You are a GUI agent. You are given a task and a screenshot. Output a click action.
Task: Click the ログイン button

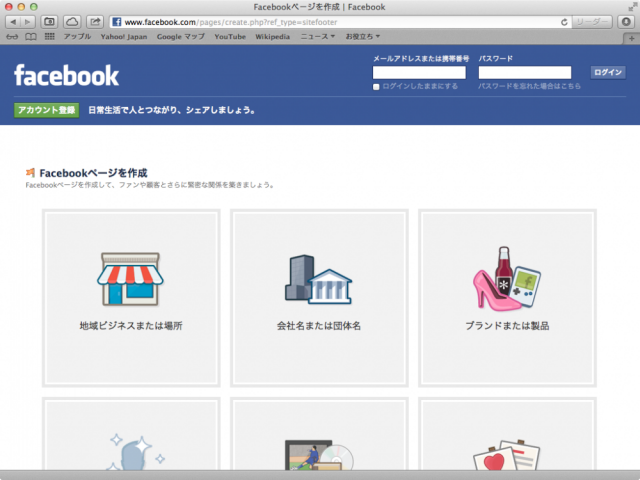coord(608,72)
